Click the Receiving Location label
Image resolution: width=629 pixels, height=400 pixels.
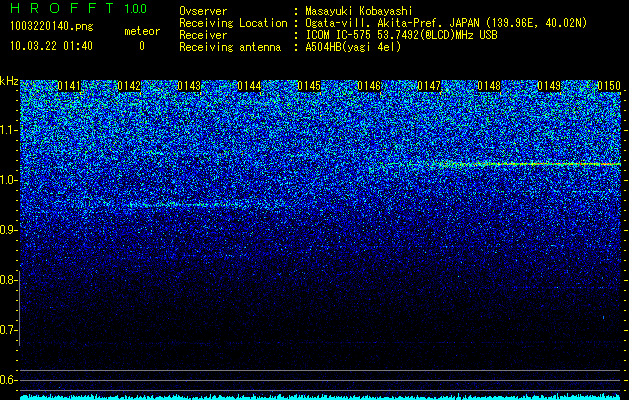click(233, 23)
